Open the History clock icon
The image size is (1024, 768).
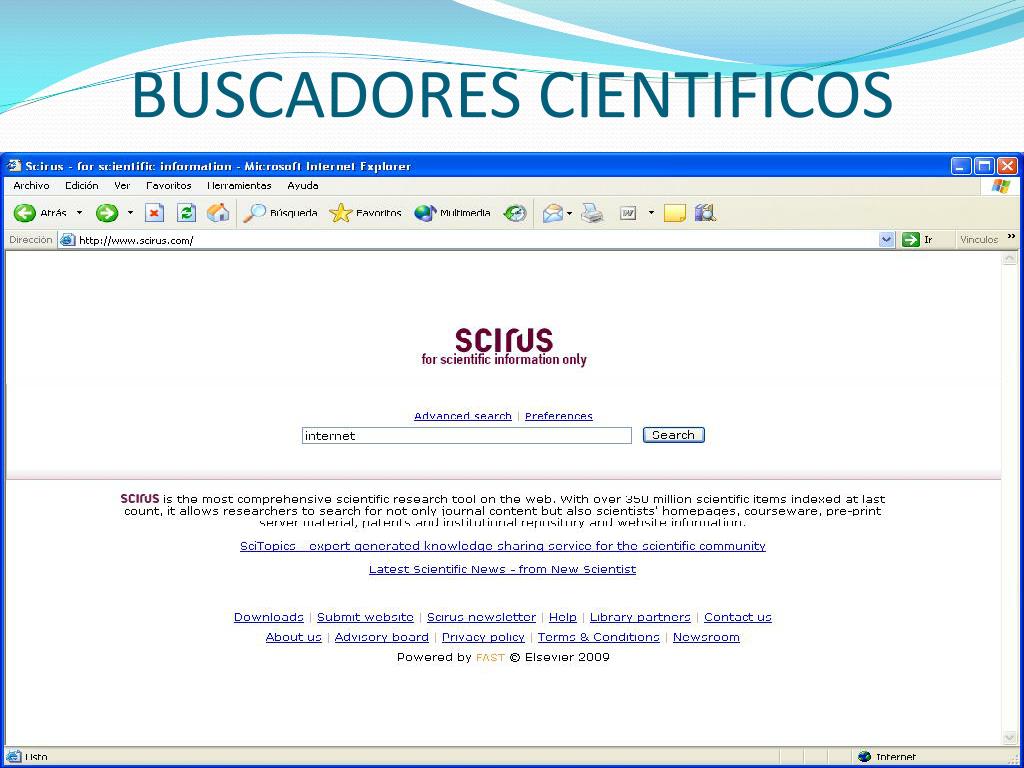515,213
